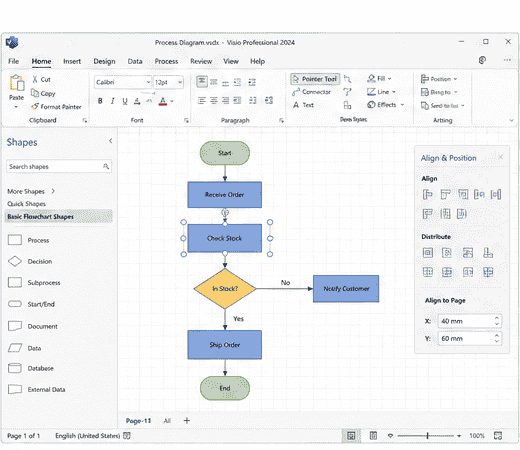520x450 pixels.
Task: Collapse the ribbon with the bottom-right chevron
Action: [x=512, y=120]
